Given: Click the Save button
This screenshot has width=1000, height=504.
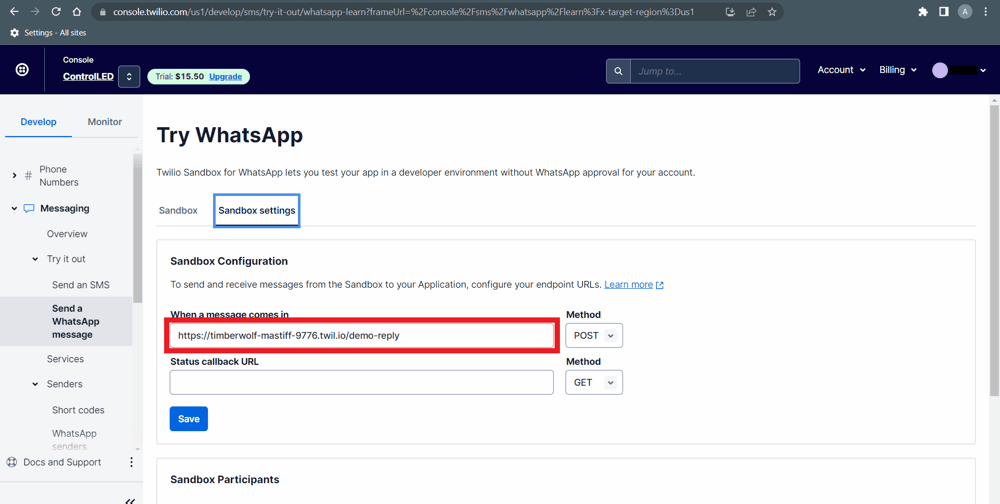Looking at the screenshot, I should pos(188,418).
